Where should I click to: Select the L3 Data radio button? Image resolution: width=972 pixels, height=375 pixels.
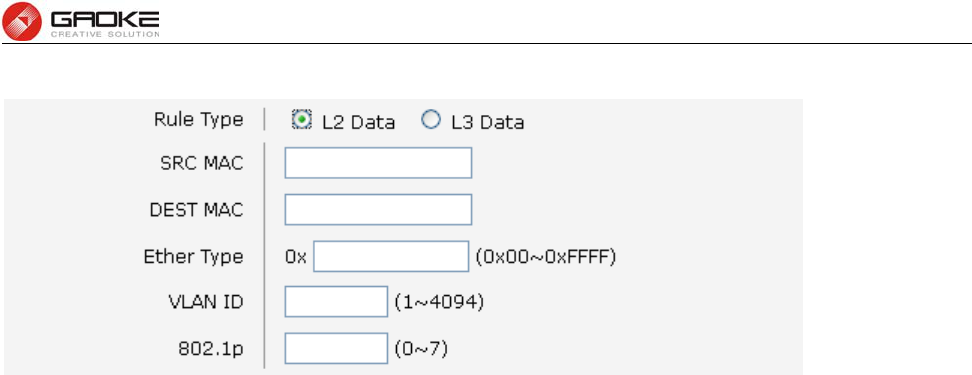click(x=430, y=120)
